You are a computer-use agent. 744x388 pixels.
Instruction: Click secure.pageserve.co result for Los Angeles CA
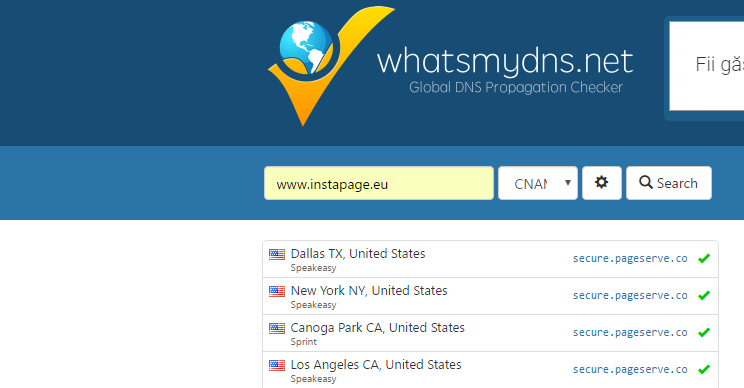pos(630,370)
